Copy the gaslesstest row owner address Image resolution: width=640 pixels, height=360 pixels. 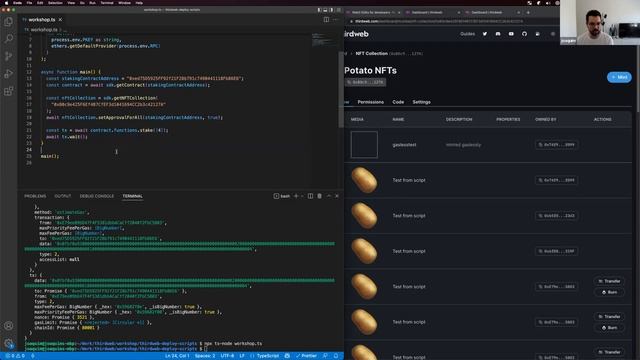click(556, 144)
